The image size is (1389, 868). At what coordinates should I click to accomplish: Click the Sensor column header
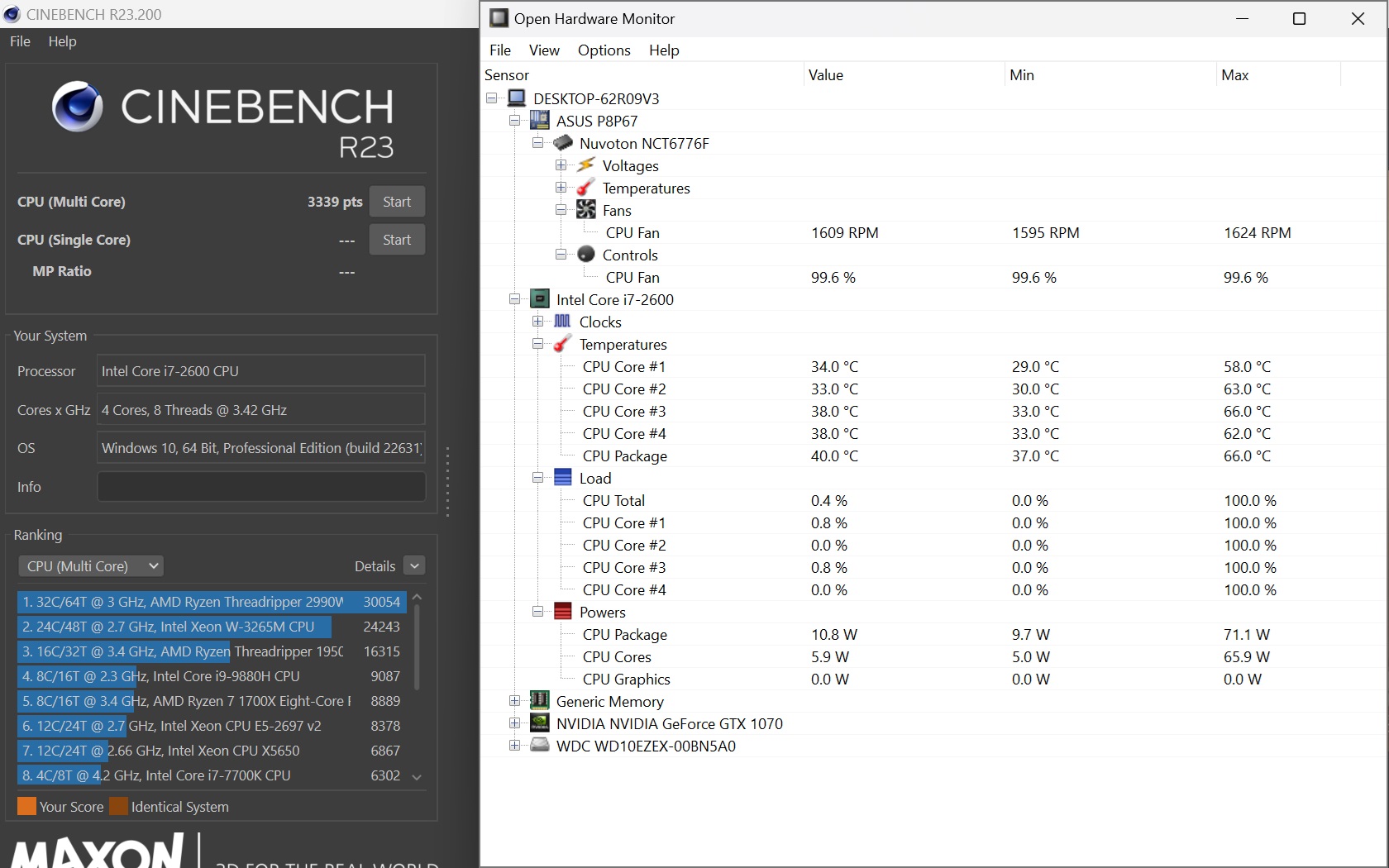pyautogui.click(x=642, y=75)
